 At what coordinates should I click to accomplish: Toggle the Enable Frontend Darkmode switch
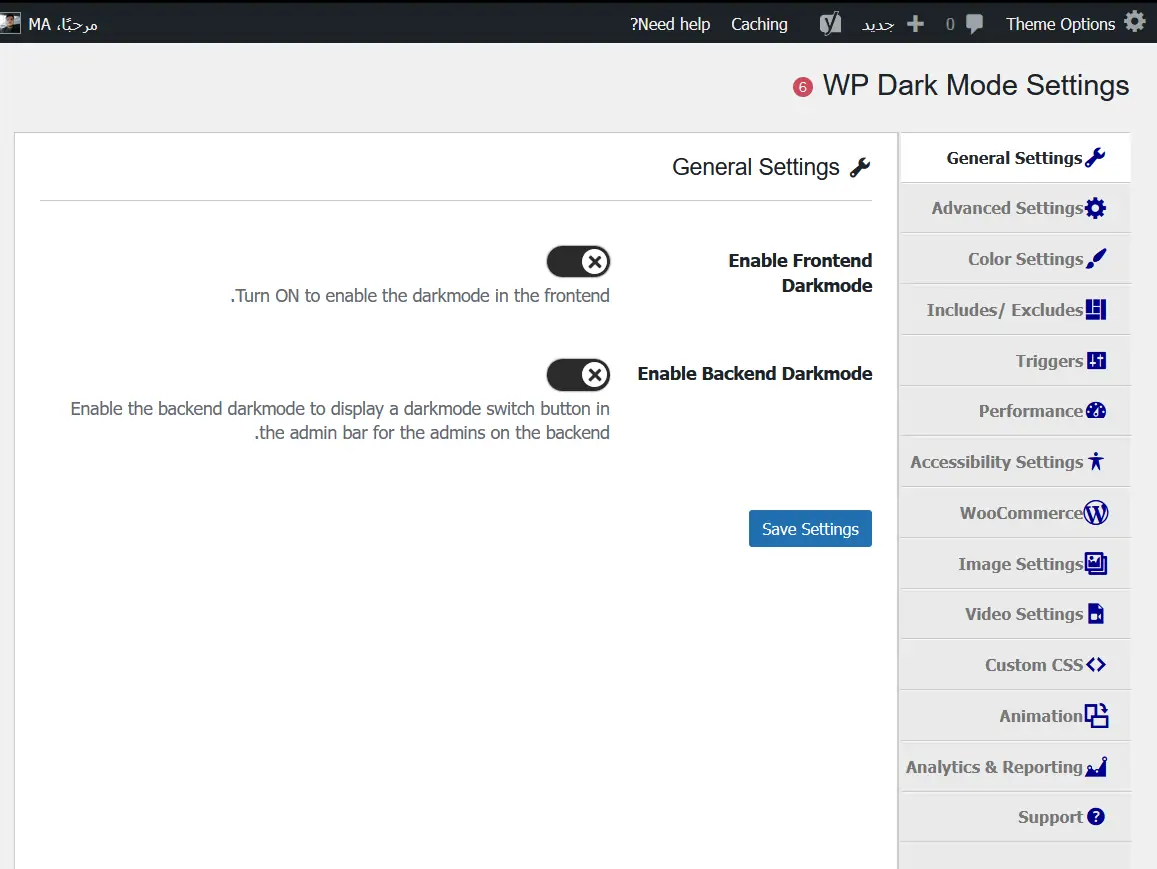click(x=578, y=262)
